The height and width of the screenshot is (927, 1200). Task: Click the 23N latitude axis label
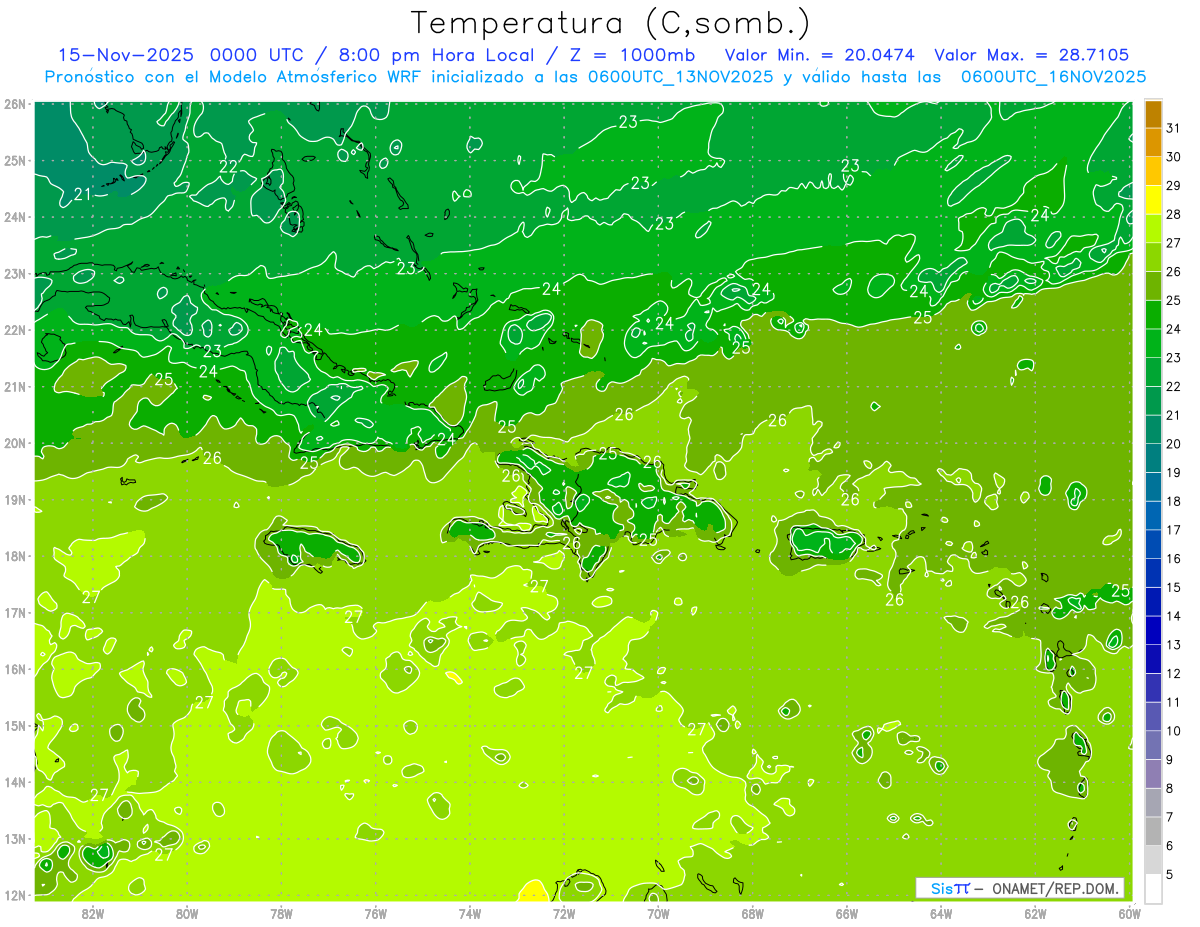point(14,273)
